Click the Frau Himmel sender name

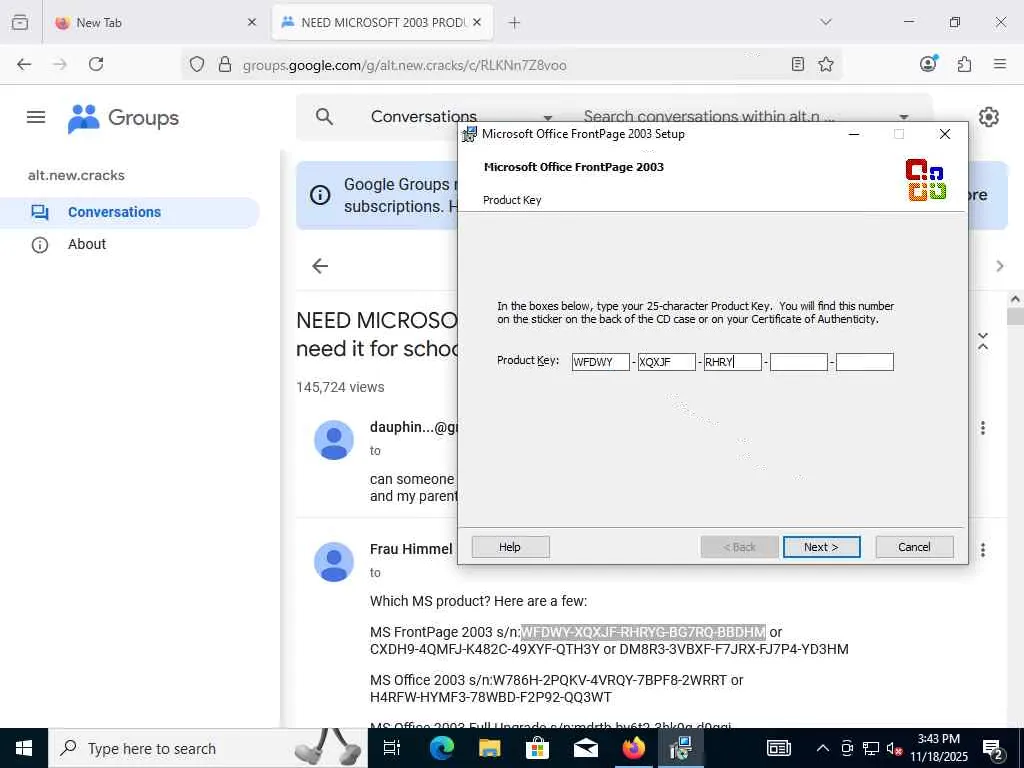point(411,549)
